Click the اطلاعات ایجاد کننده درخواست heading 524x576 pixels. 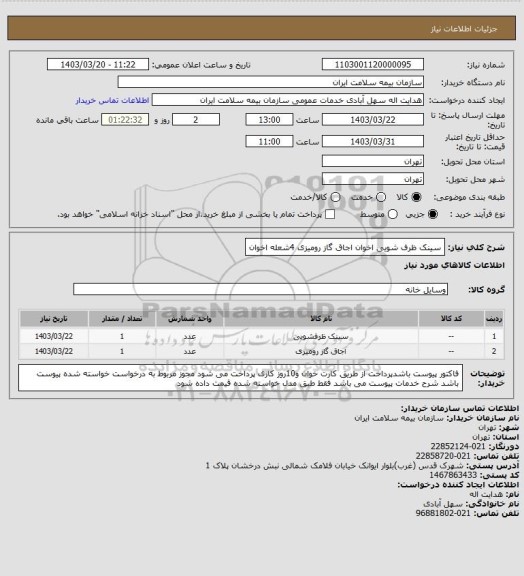[x=458, y=485]
